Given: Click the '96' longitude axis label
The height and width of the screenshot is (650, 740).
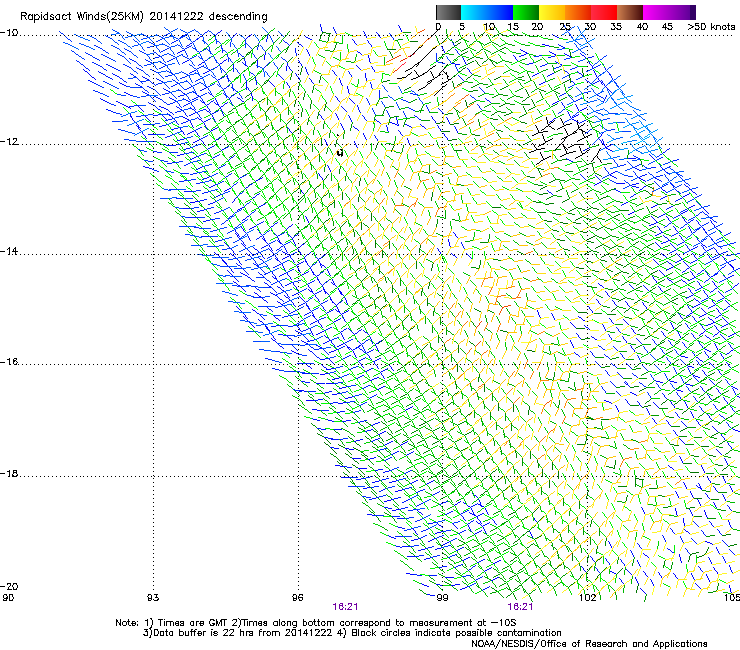Looking at the screenshot, I should pyautogui.click(x=297, y=598).
